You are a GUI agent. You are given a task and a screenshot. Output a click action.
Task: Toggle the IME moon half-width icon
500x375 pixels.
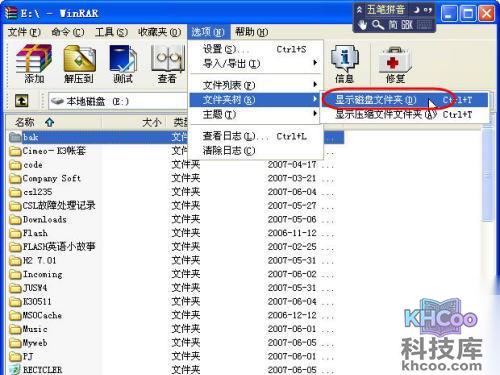tap(416, 9)
